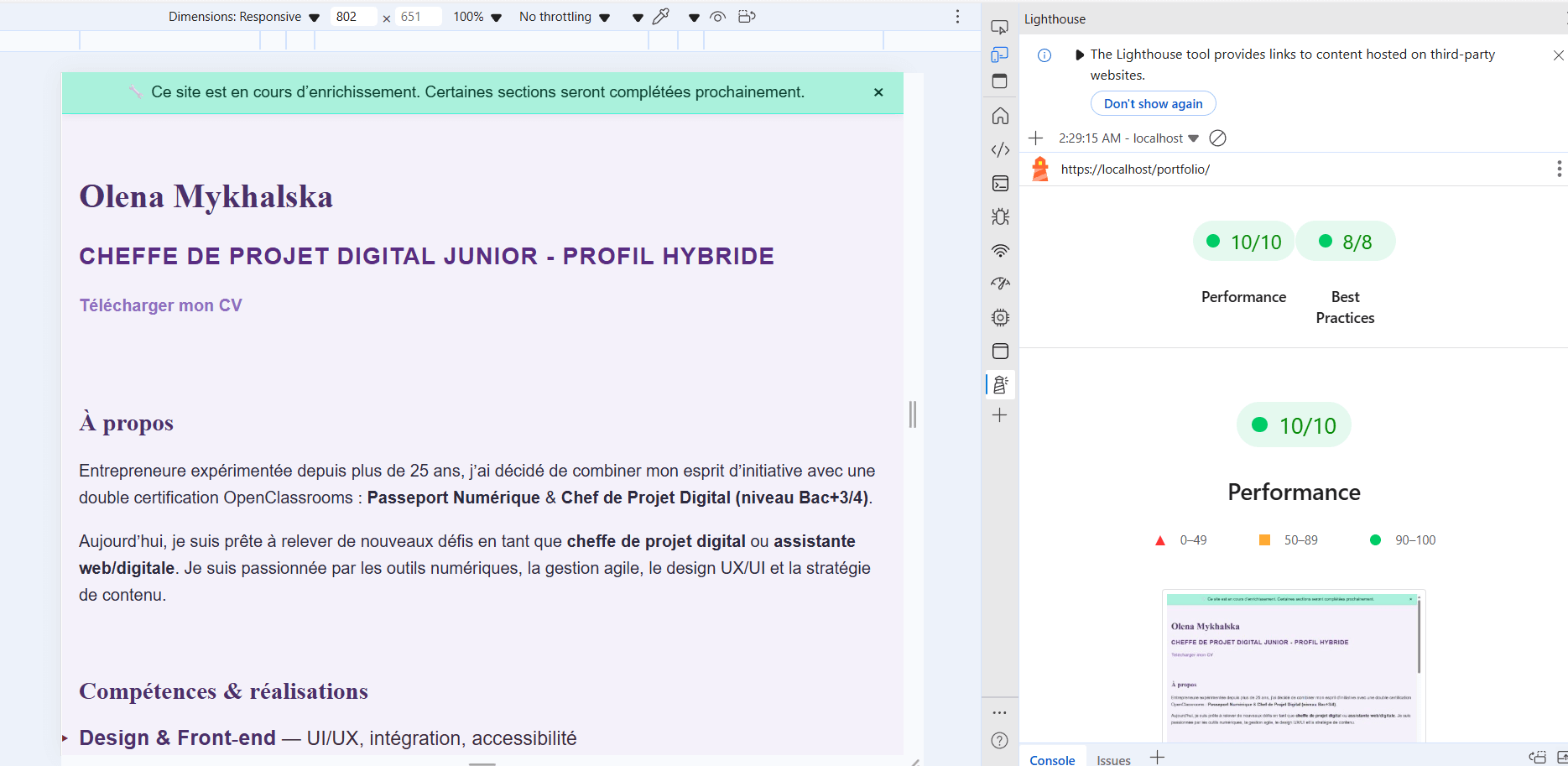Open the DevTools help question mark
Image resolution: width=1568 pixels, height=766 pixels.
pyautogui.click(x=999, y=740)
